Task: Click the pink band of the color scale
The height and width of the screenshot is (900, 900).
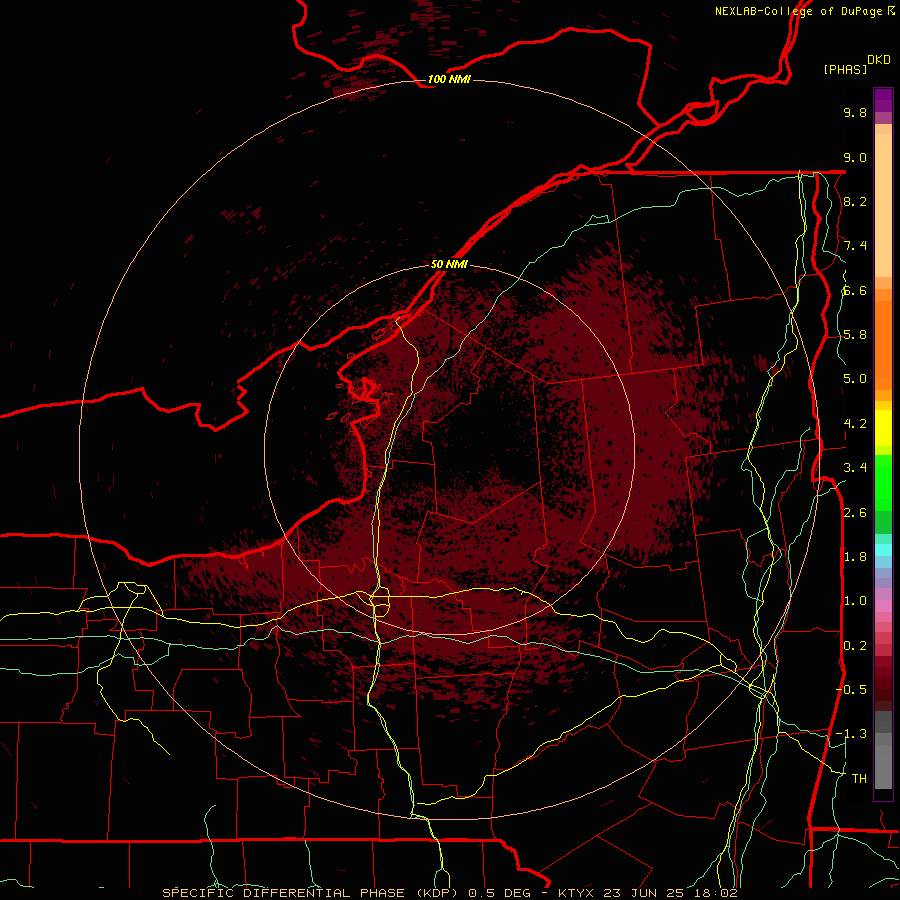Action: (x=883, y=606)
